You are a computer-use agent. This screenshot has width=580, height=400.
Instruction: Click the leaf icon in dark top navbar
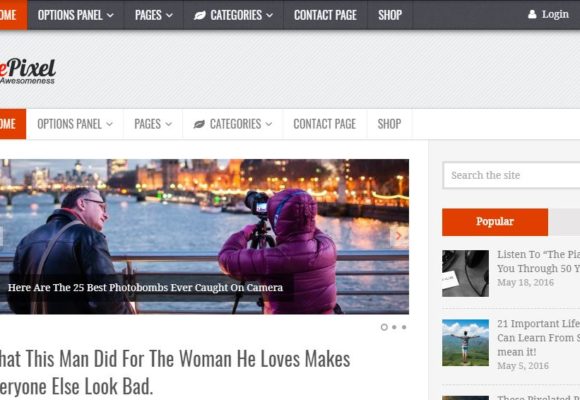pyautogui.click(x=200, y=15)
